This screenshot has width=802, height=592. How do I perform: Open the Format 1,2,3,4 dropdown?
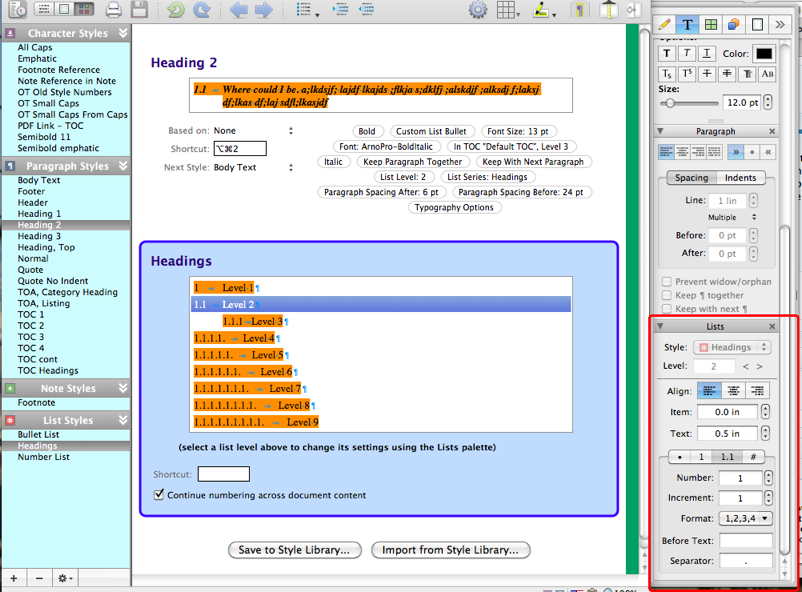tap(745, 518)
